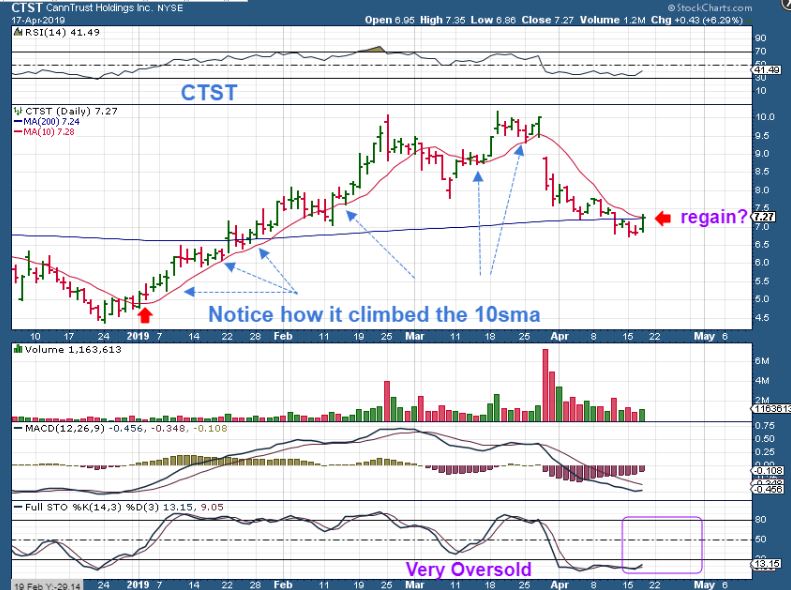
Task: Click the Feb label under the price panel
Action: [283, 336]
